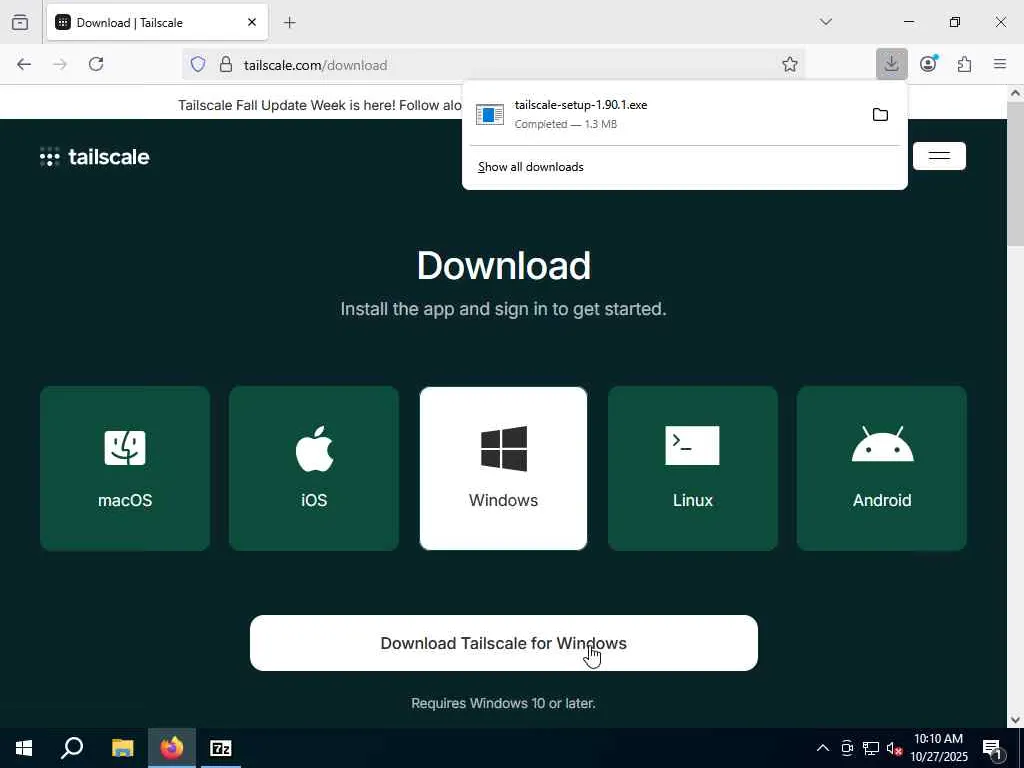Click the Fall Update Week banner text

(320, 105)
